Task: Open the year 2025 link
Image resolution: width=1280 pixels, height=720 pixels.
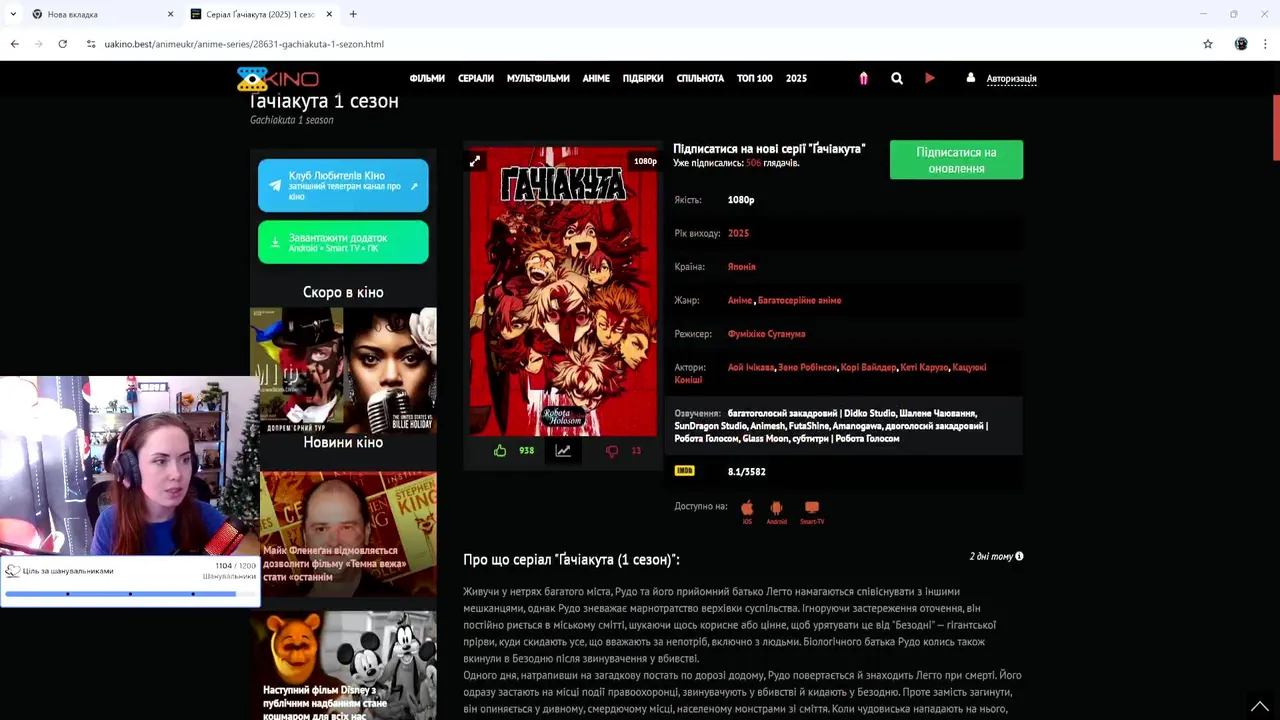Action: pos(738,233)
